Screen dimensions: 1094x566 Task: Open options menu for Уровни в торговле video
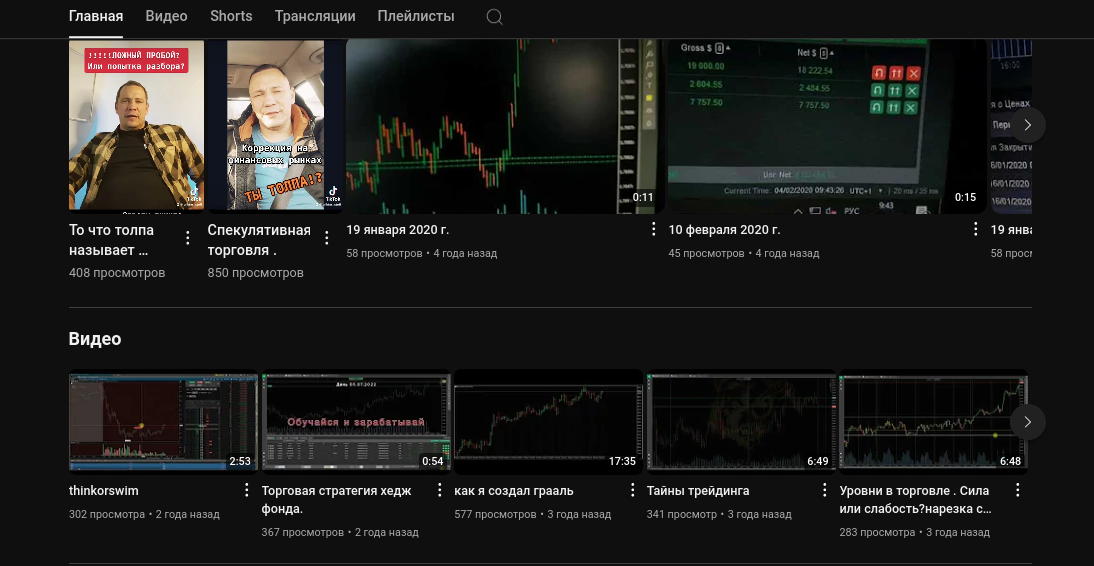click(1017, 490)
